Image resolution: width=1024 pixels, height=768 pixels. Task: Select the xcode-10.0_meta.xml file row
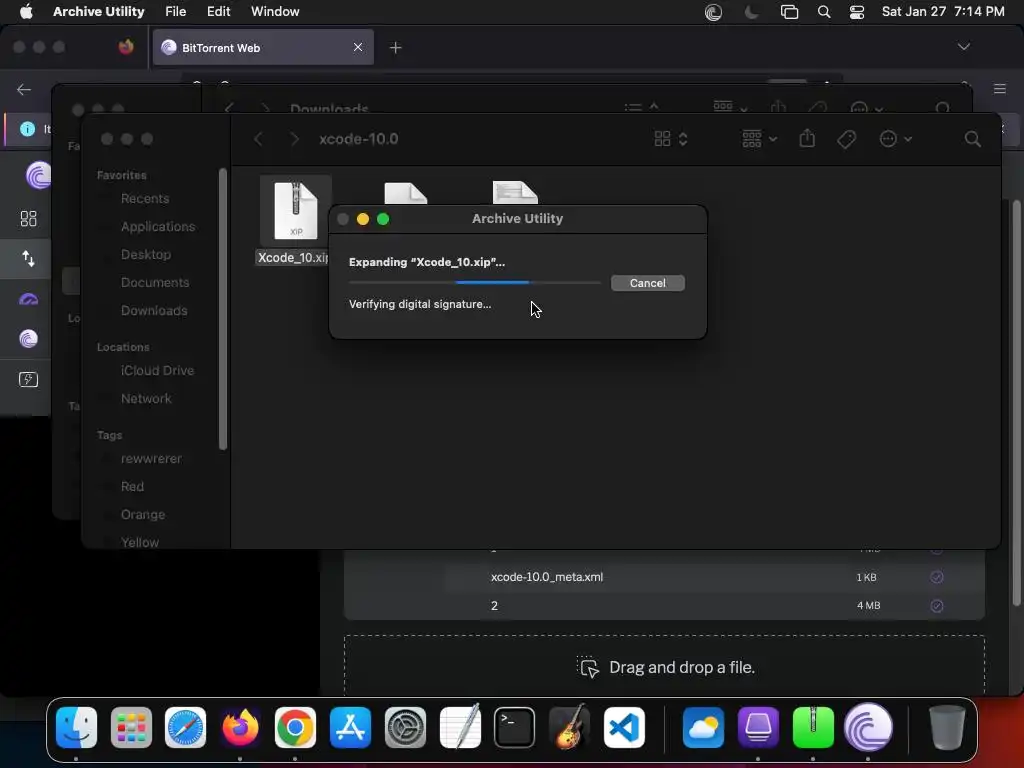tap(664, 577)
